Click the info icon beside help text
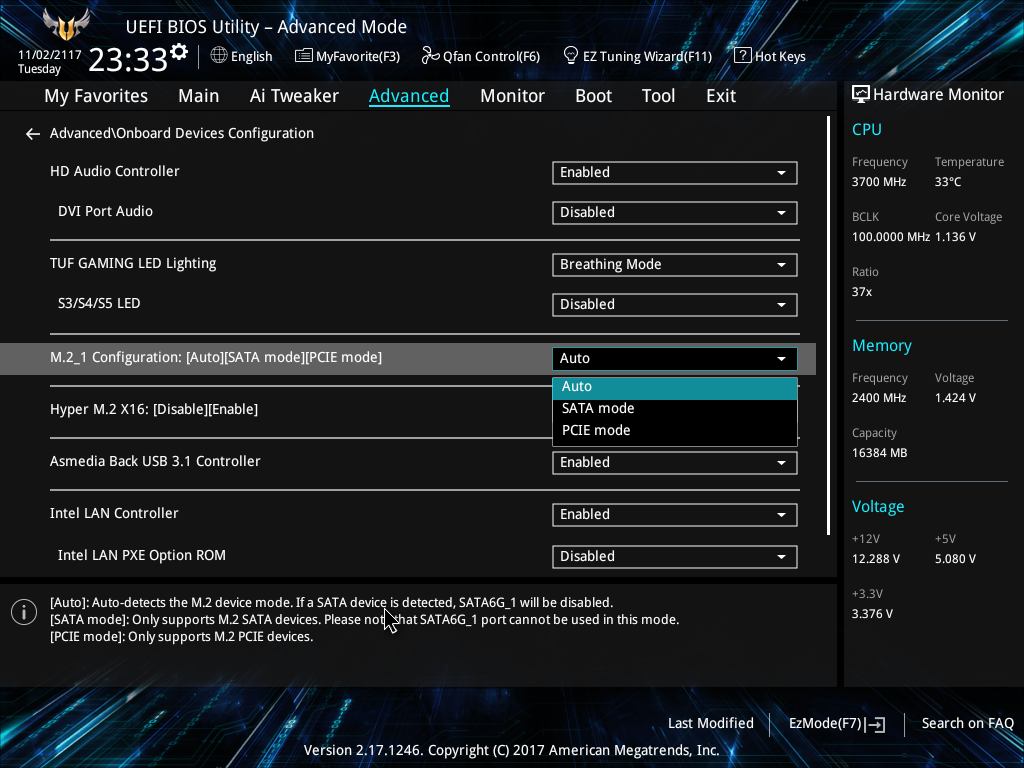Image resolution: width=1024 pixels, height=768 pixels. click(24, 612)
